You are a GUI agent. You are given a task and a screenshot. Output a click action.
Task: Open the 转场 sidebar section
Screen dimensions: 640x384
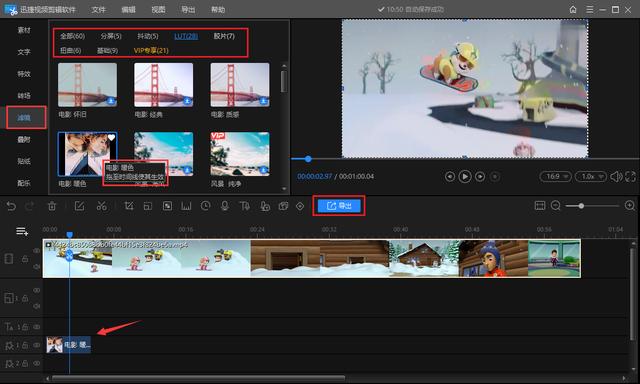24,95
